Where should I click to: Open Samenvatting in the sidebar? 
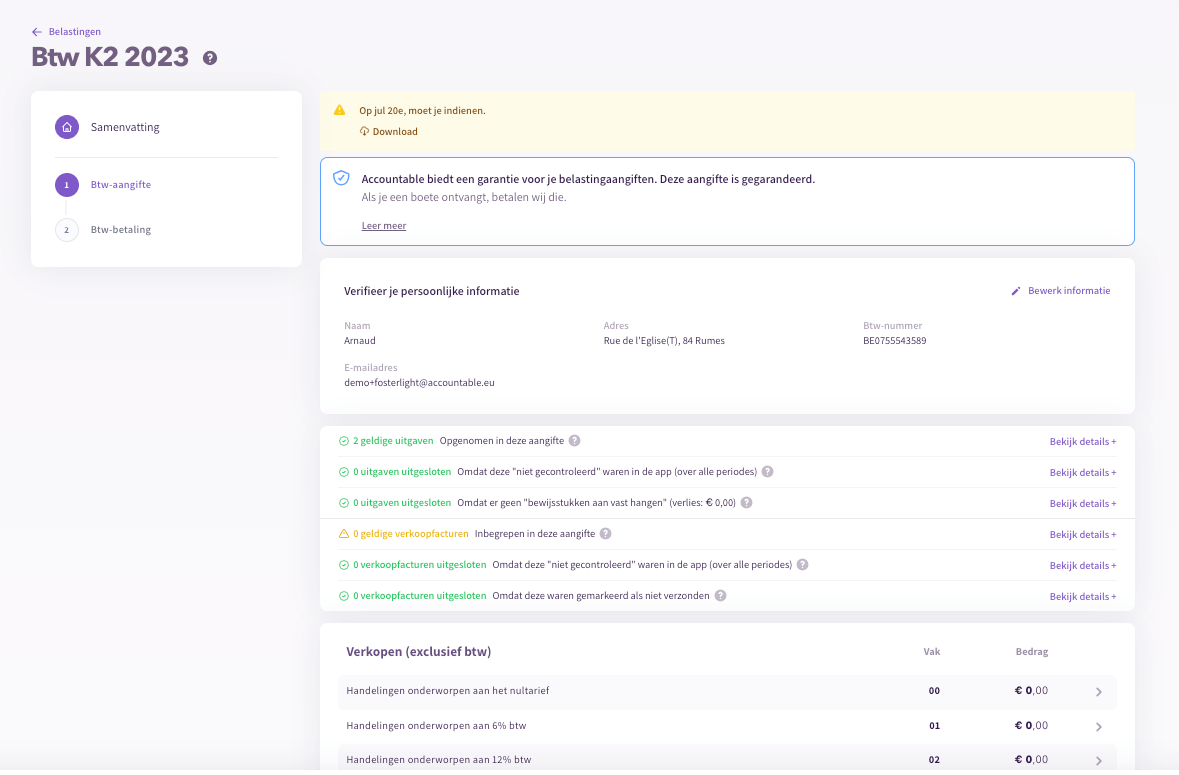point(125,127)
